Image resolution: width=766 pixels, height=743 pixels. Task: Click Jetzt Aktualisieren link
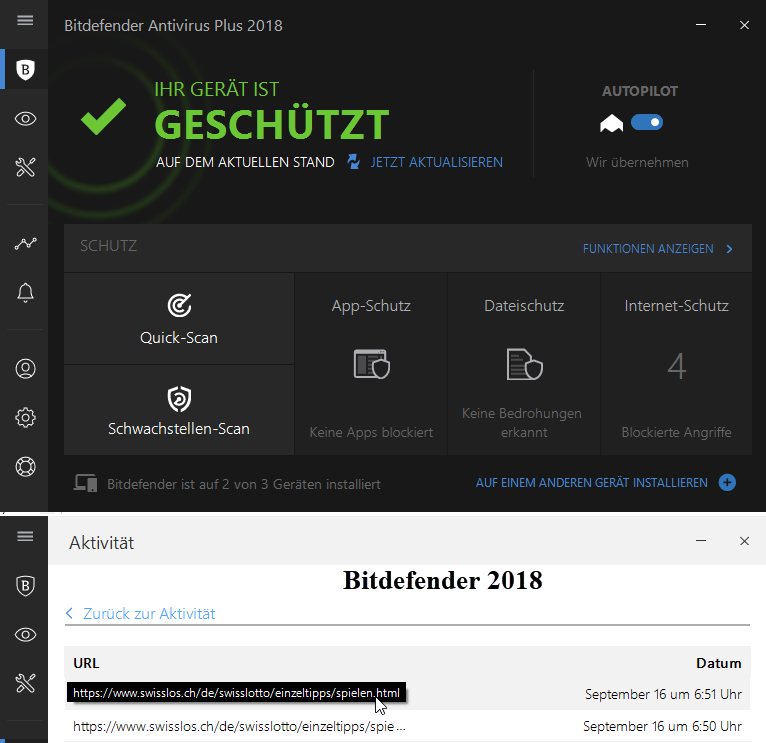[x=436, y=162]
